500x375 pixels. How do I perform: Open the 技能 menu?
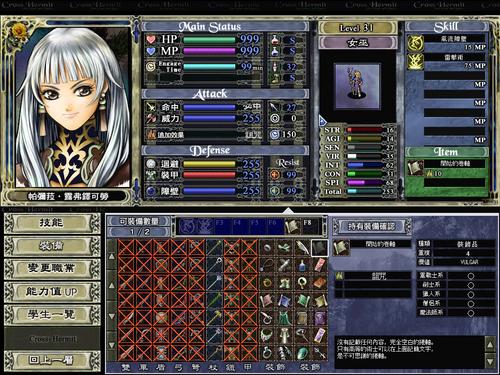52,223
